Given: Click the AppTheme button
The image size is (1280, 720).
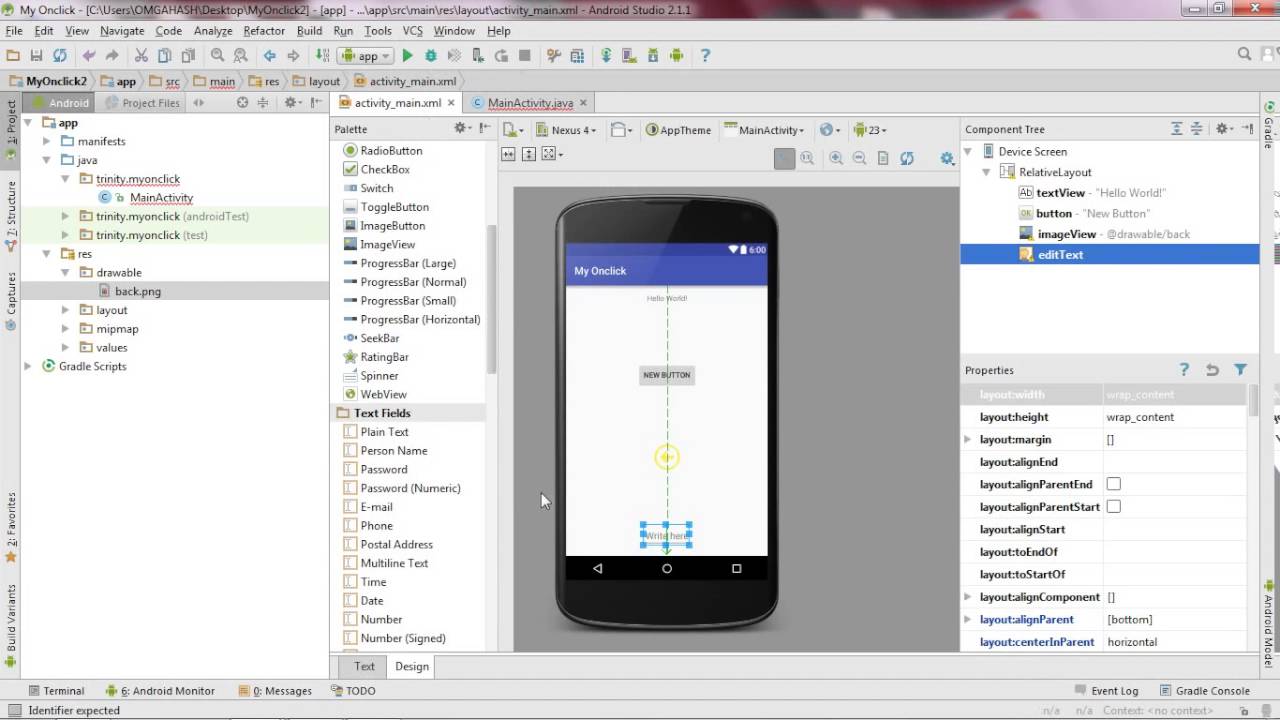Looking at the screenshot, I should pos(679,130).
